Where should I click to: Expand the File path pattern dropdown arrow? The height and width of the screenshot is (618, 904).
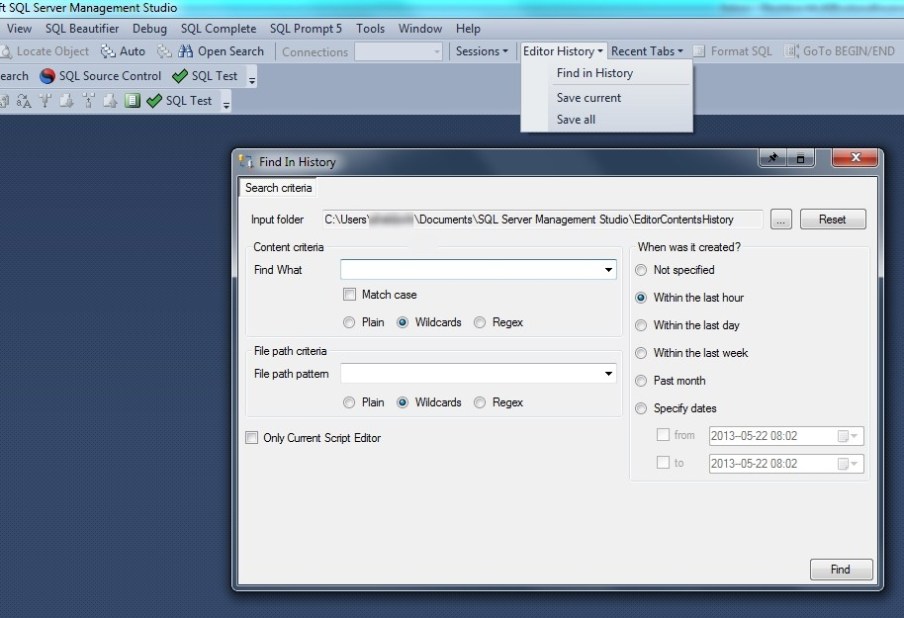(608, 374)
